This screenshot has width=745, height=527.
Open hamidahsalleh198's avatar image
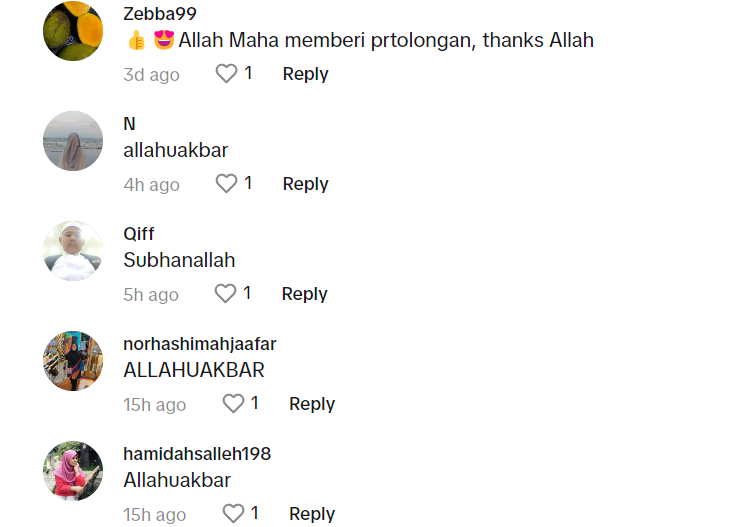click(x=73, y=471)
